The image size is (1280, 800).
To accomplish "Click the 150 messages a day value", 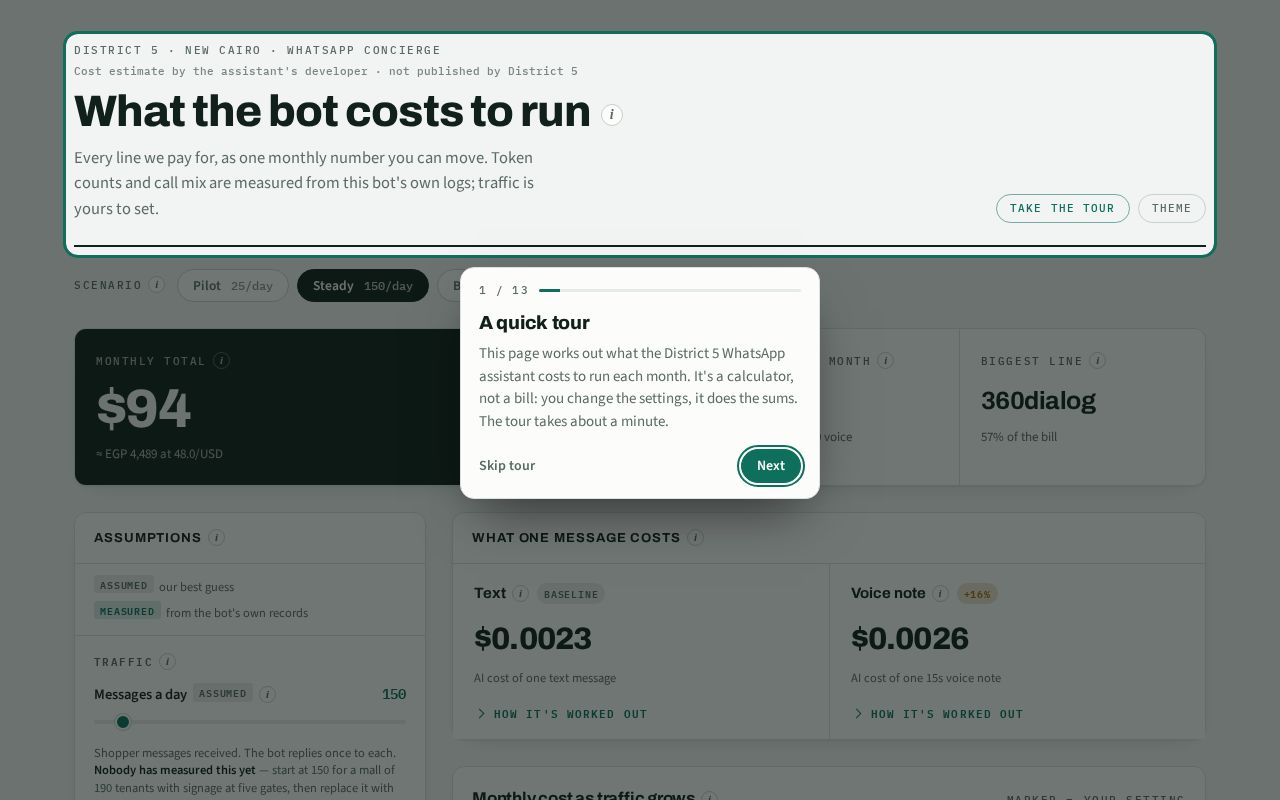I will [x=394, y=694].
